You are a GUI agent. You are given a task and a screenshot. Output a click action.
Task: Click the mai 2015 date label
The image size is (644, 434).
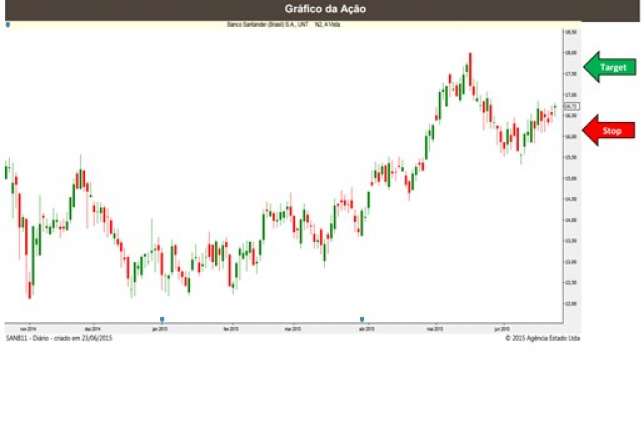(x=435, y=327)
